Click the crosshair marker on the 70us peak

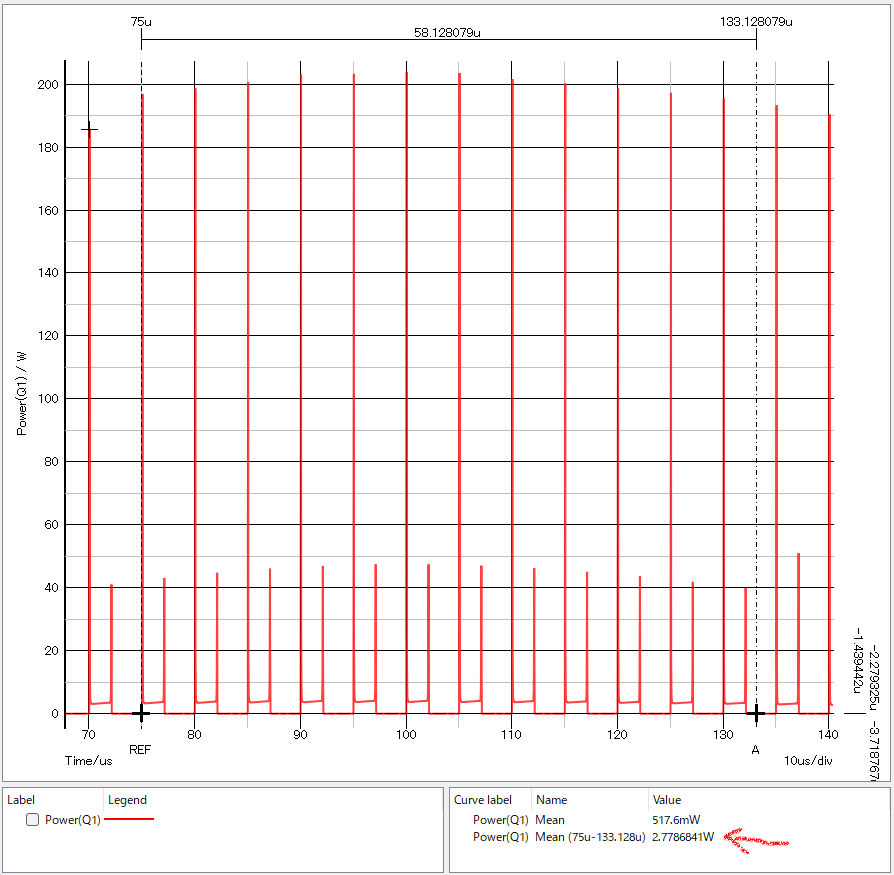tap(89, 129)
